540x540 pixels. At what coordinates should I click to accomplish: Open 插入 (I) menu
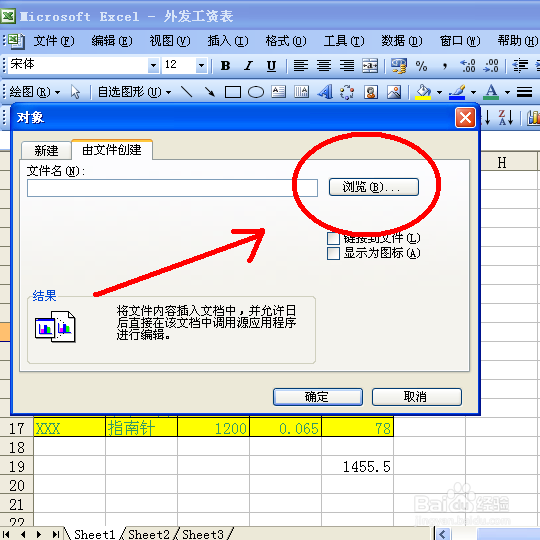(x=228, y=41)
